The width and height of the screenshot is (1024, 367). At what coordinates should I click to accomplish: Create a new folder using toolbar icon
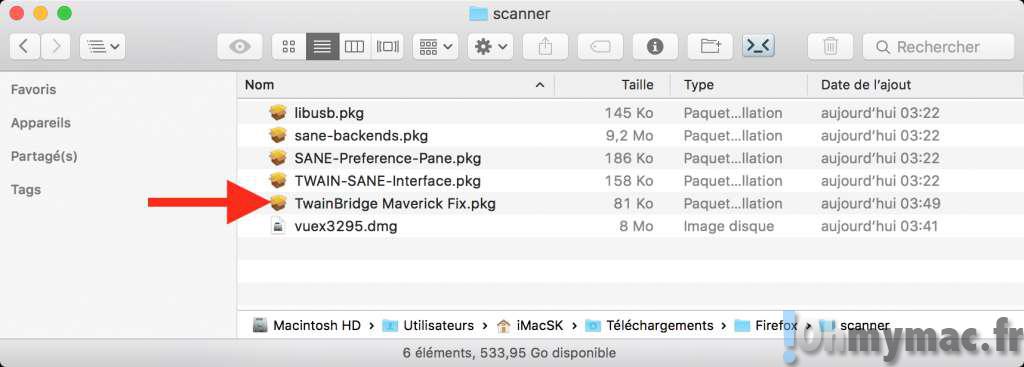(709, 46)
